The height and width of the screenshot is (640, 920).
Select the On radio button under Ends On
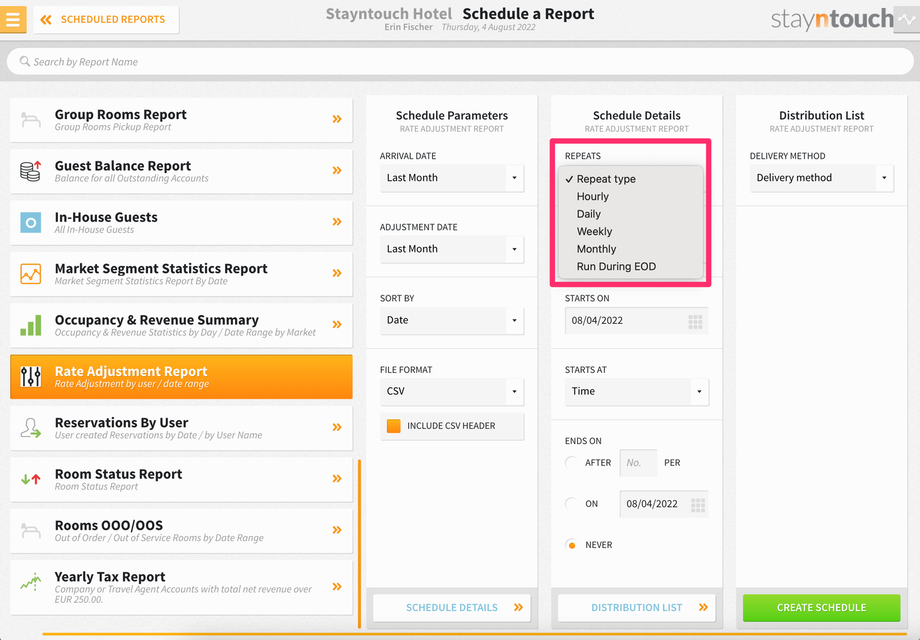pyautogui.click(x=571, y=503)
